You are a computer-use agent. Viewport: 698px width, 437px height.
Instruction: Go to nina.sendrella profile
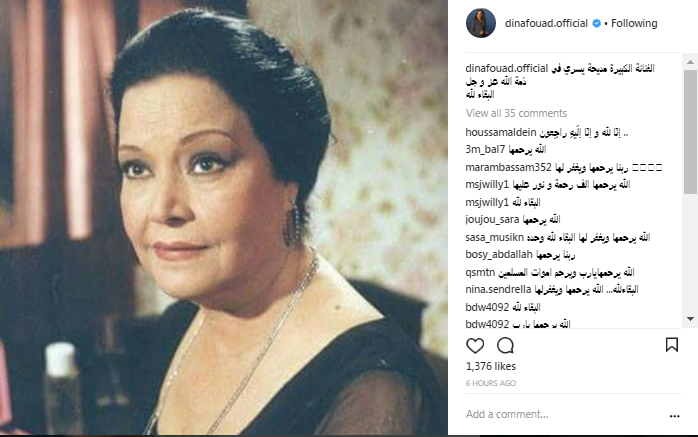(498, 290)
